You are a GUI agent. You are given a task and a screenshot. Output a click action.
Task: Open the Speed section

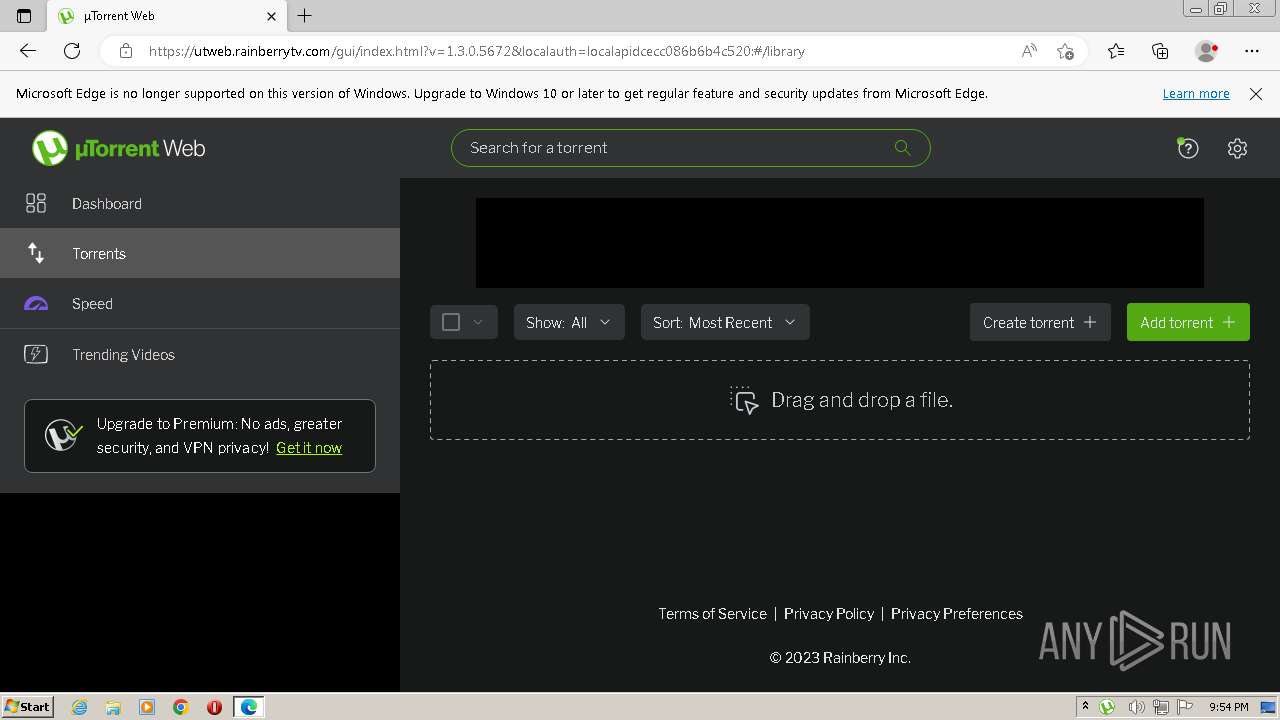(200, 303)
